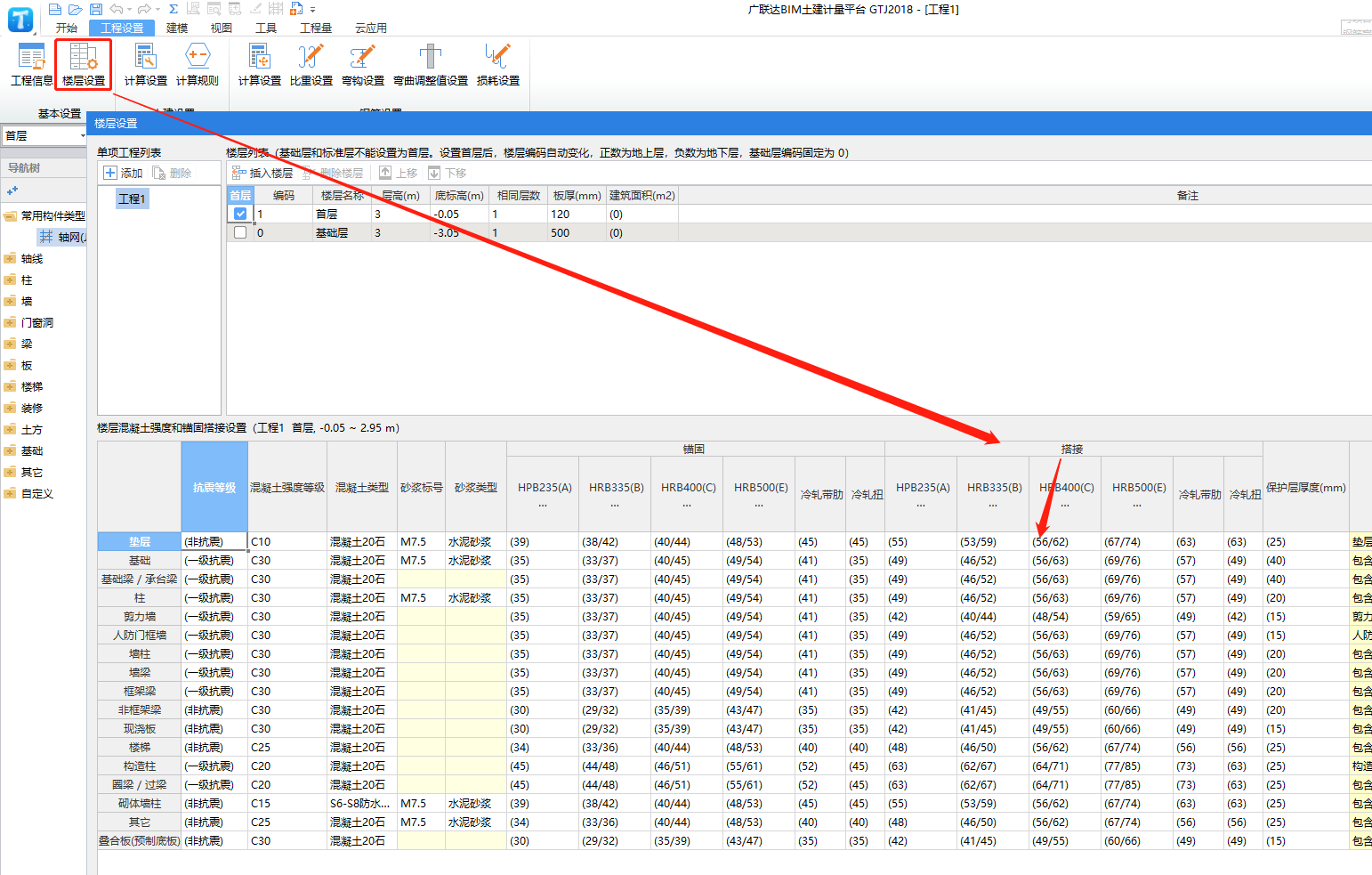
Task: Click the open folder icon in quick toolbar
Action: click(75, 9)
